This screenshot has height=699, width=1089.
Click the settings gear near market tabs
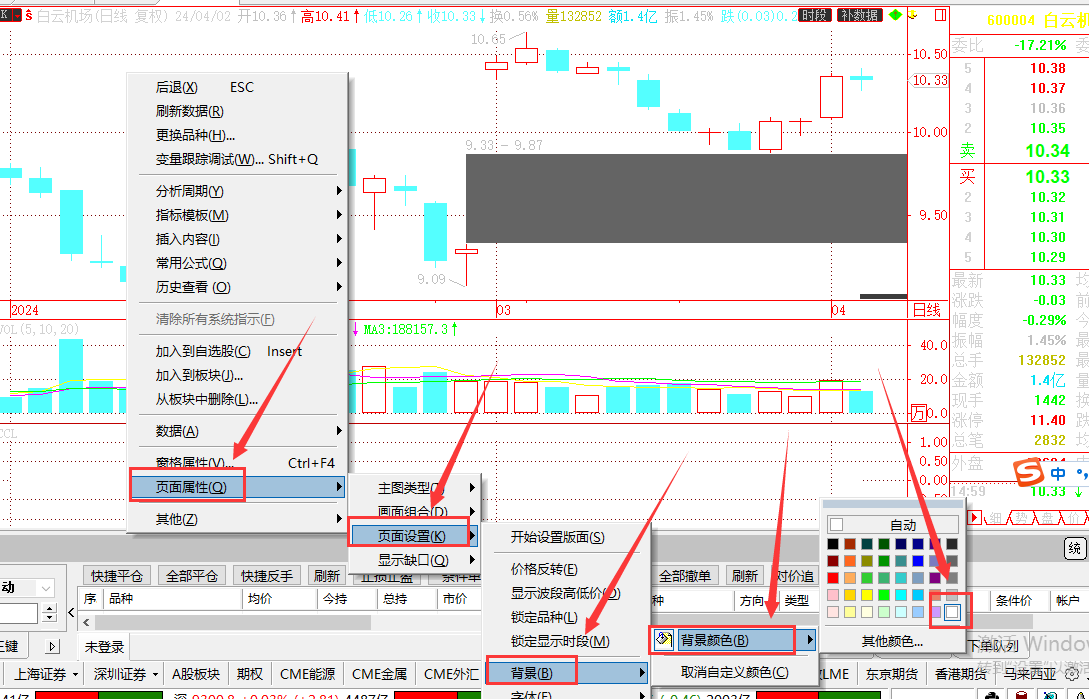pos(1072,673)
